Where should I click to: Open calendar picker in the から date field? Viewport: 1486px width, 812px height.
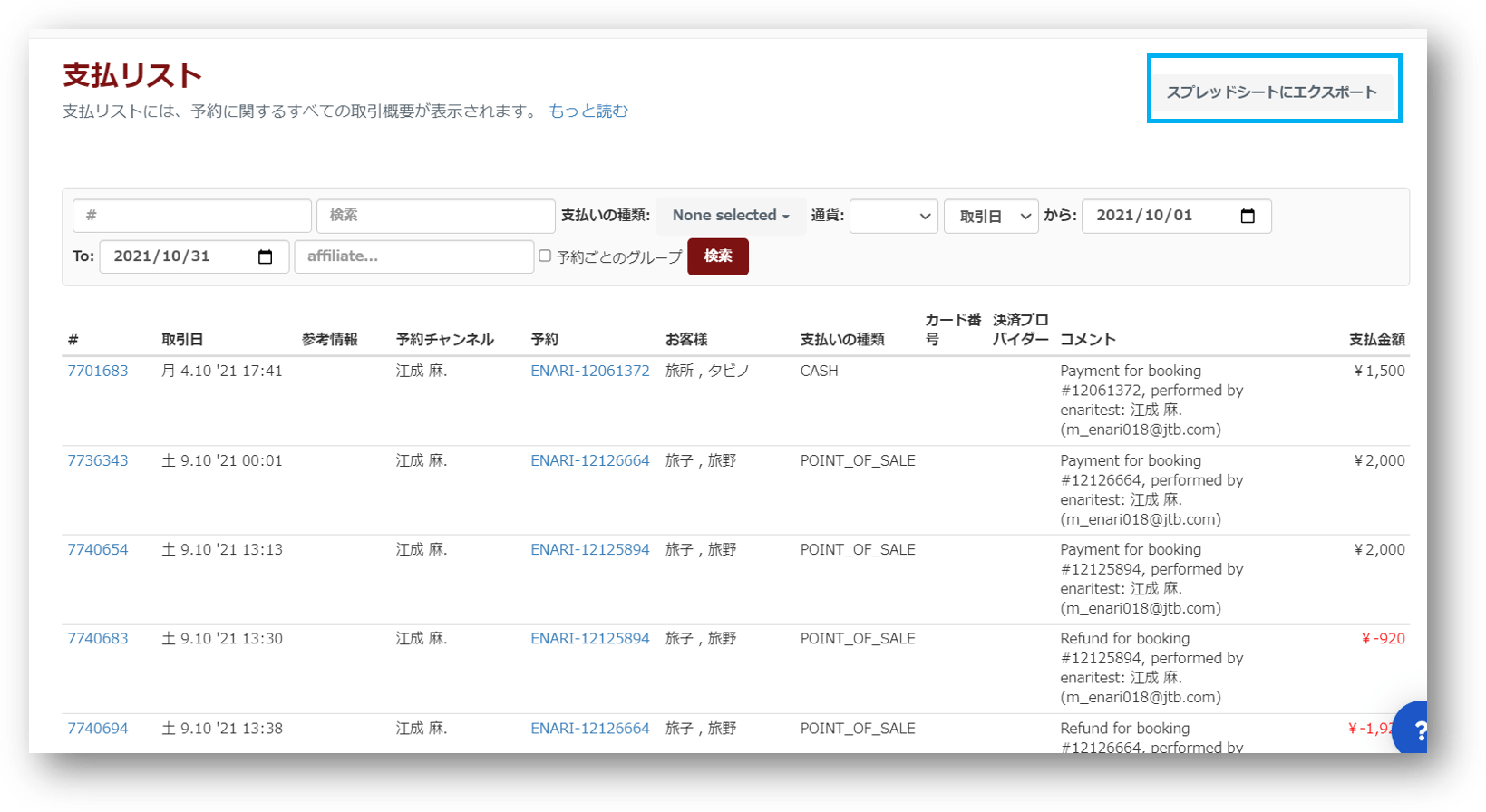pyautogui.click(x=1248, y=216)
